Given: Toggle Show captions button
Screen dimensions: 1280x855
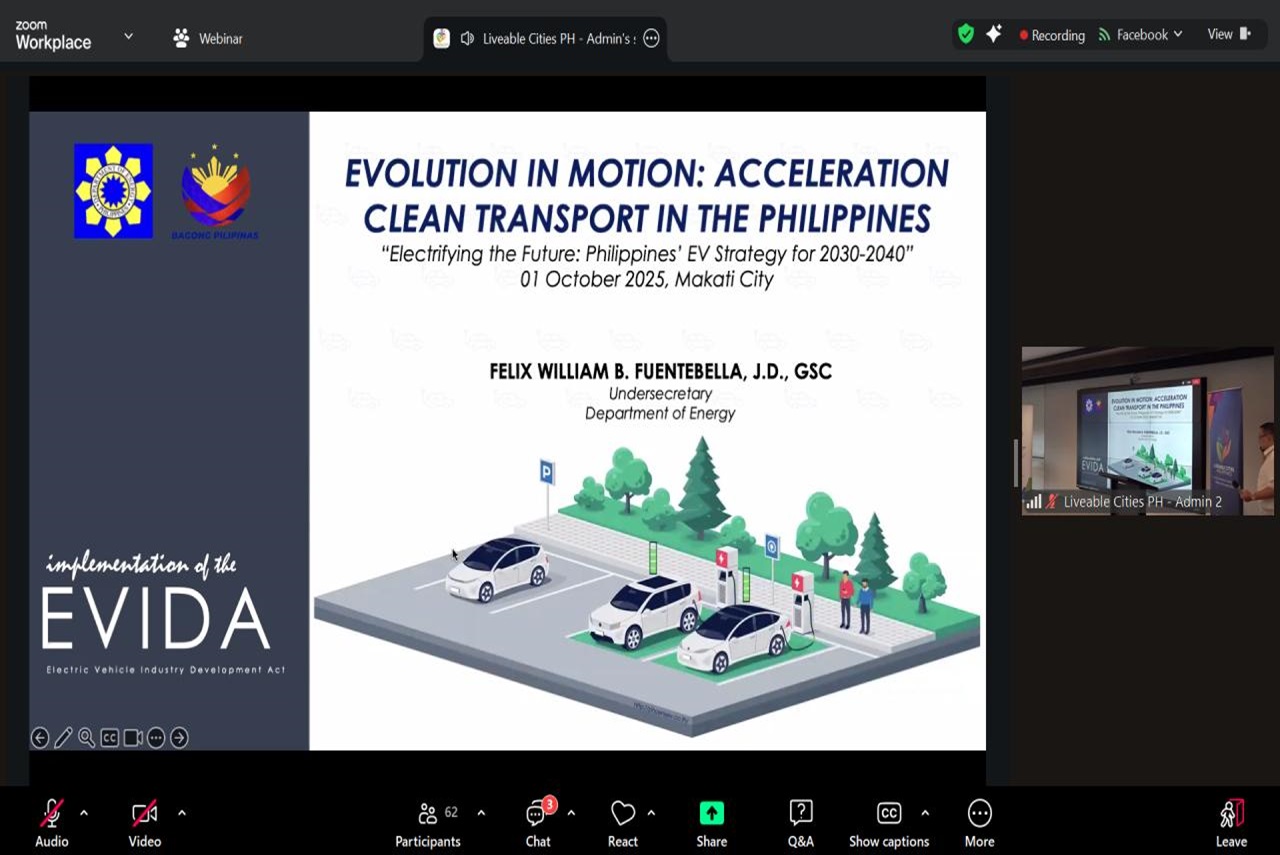Looking at the screenshot, I should [888, 824].
